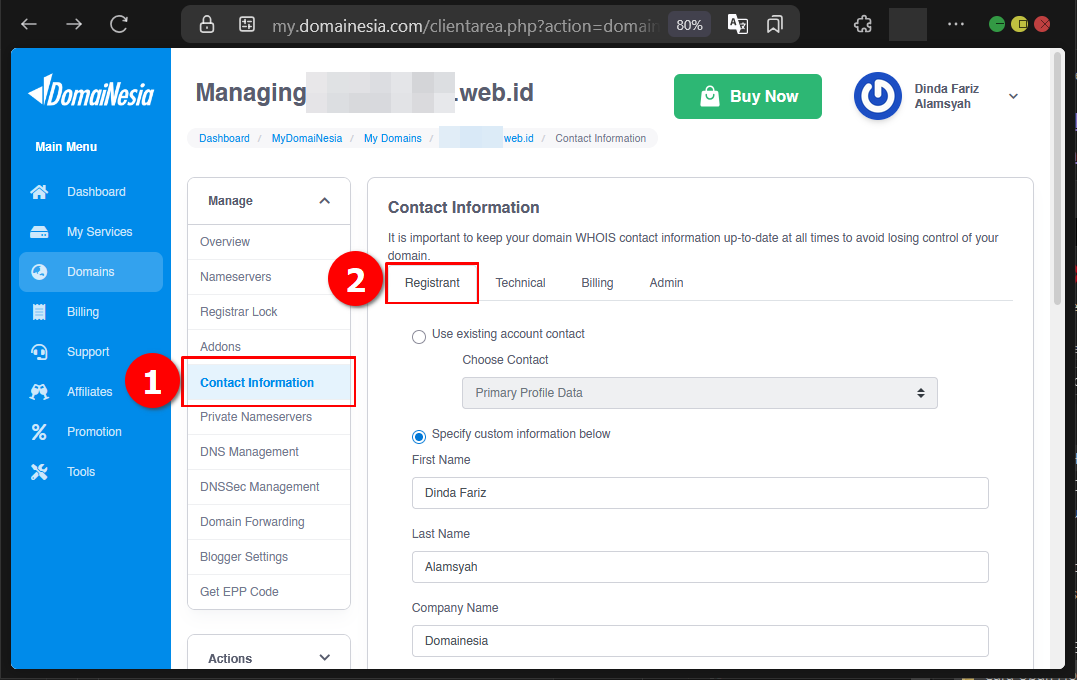Click the Domains globe icon
Viewport: 1077px width, 680px height.
click(39, 272)
